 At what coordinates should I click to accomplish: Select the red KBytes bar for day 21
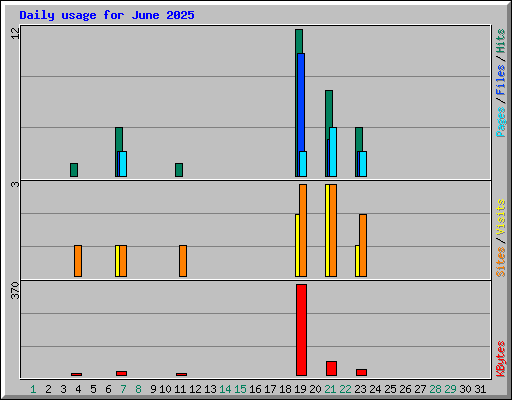coord(331,368)
